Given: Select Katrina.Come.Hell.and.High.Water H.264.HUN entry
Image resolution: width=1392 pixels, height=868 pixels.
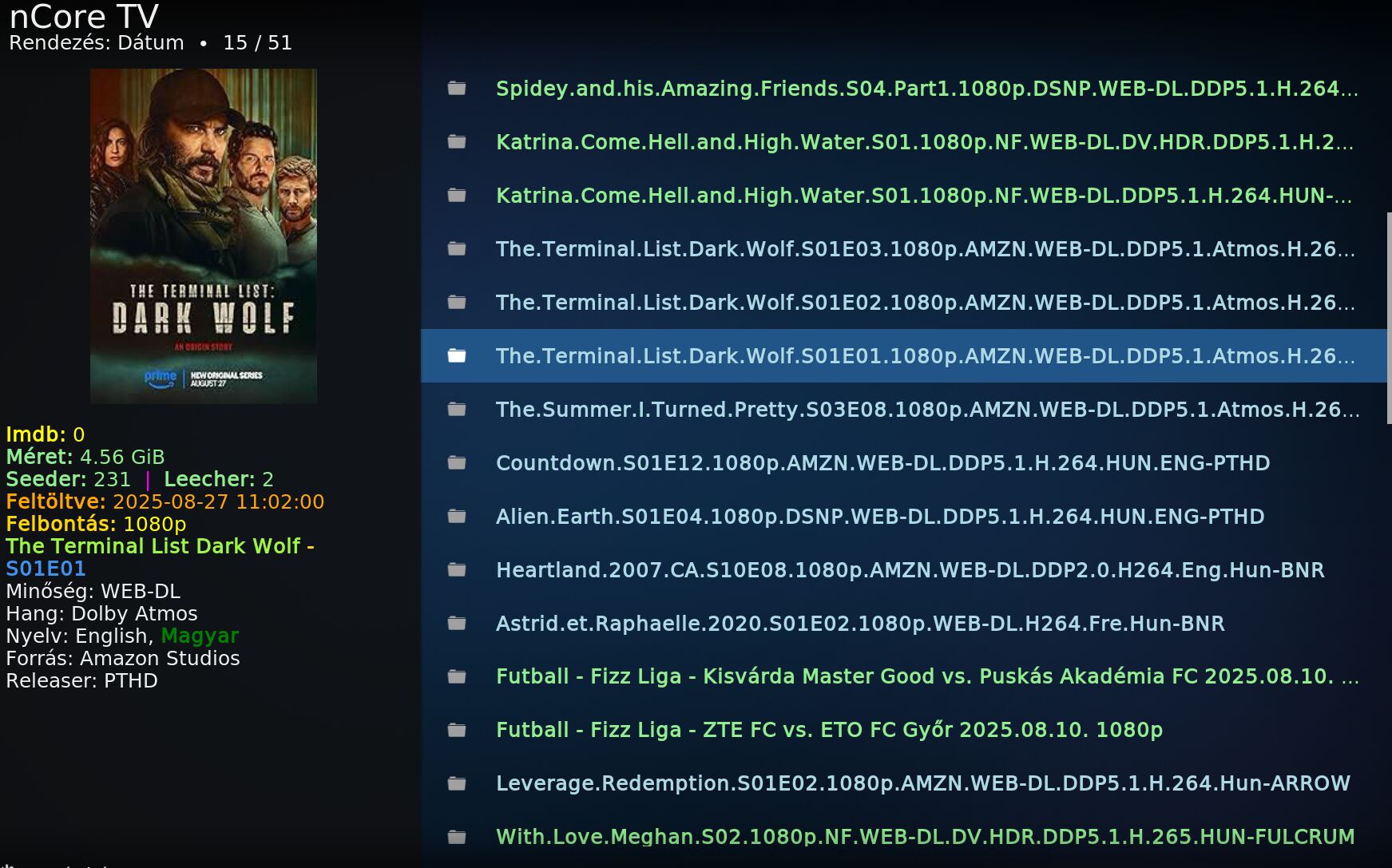Looking at the screenshot, I should tap(903, 195).
